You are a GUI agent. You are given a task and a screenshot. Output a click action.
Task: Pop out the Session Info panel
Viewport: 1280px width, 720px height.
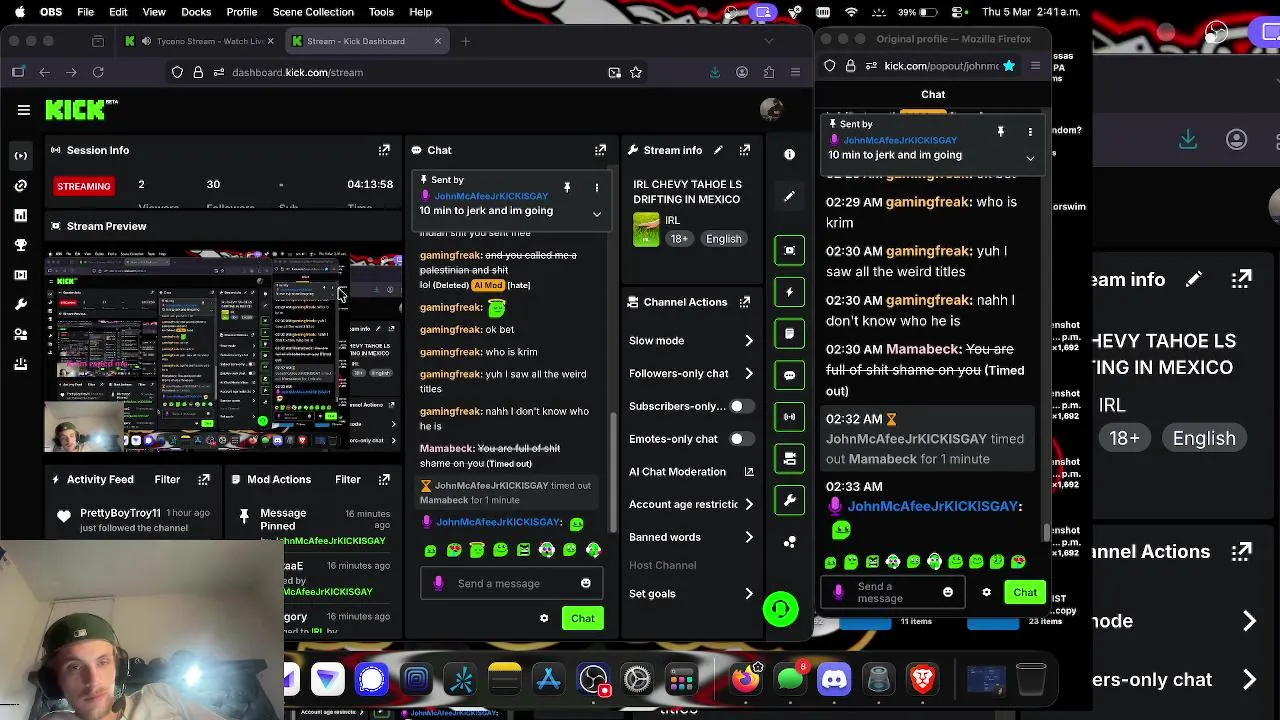coord(384,150)
